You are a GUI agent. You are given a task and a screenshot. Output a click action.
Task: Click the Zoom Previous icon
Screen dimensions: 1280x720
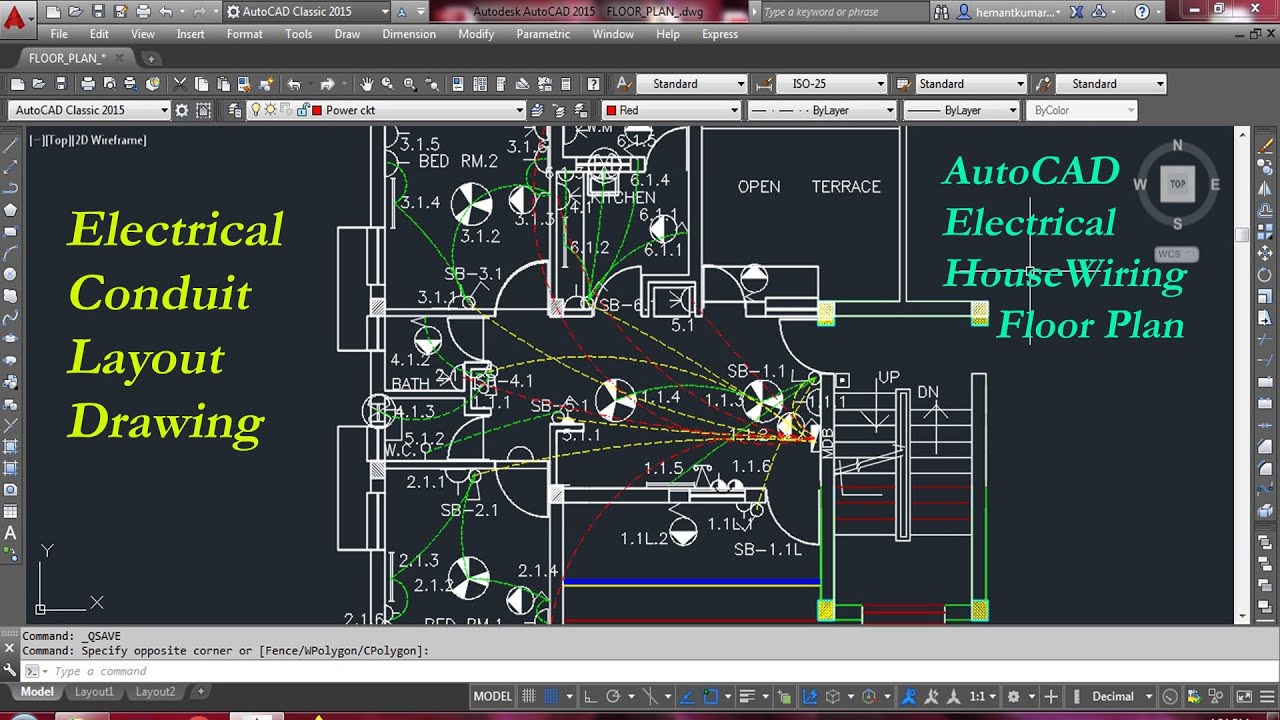[x=431, y=84]
